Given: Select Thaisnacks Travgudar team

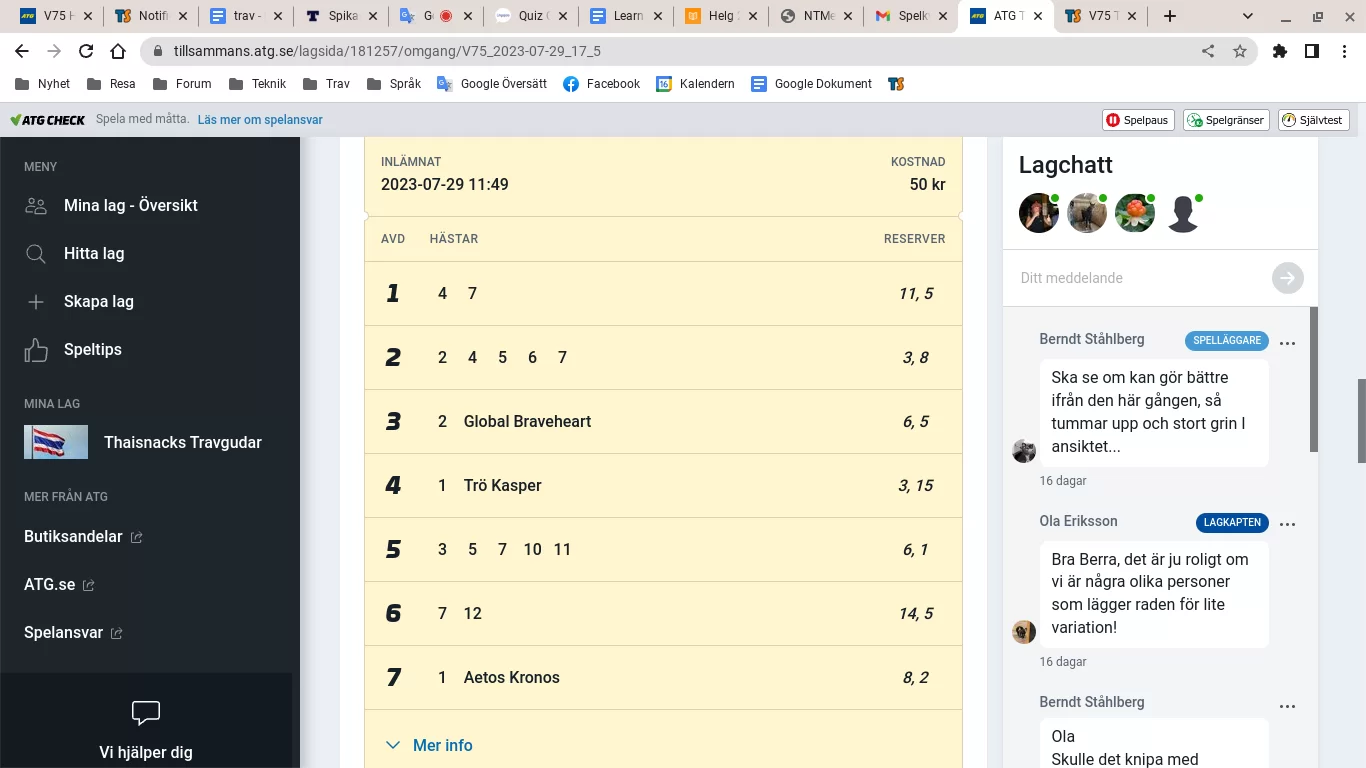Looking at the screenshot, I should (143, 442).
